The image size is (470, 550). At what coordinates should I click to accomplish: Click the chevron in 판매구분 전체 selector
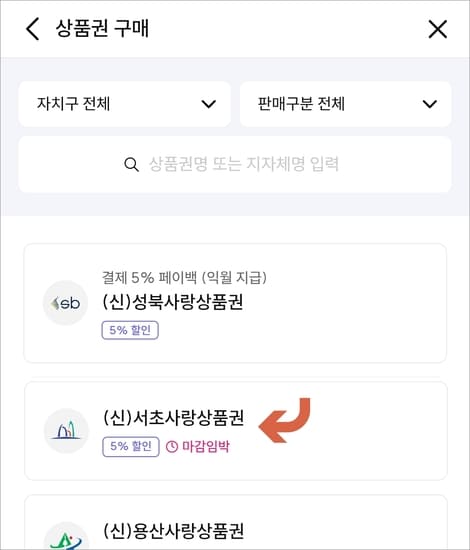(430, 104)
